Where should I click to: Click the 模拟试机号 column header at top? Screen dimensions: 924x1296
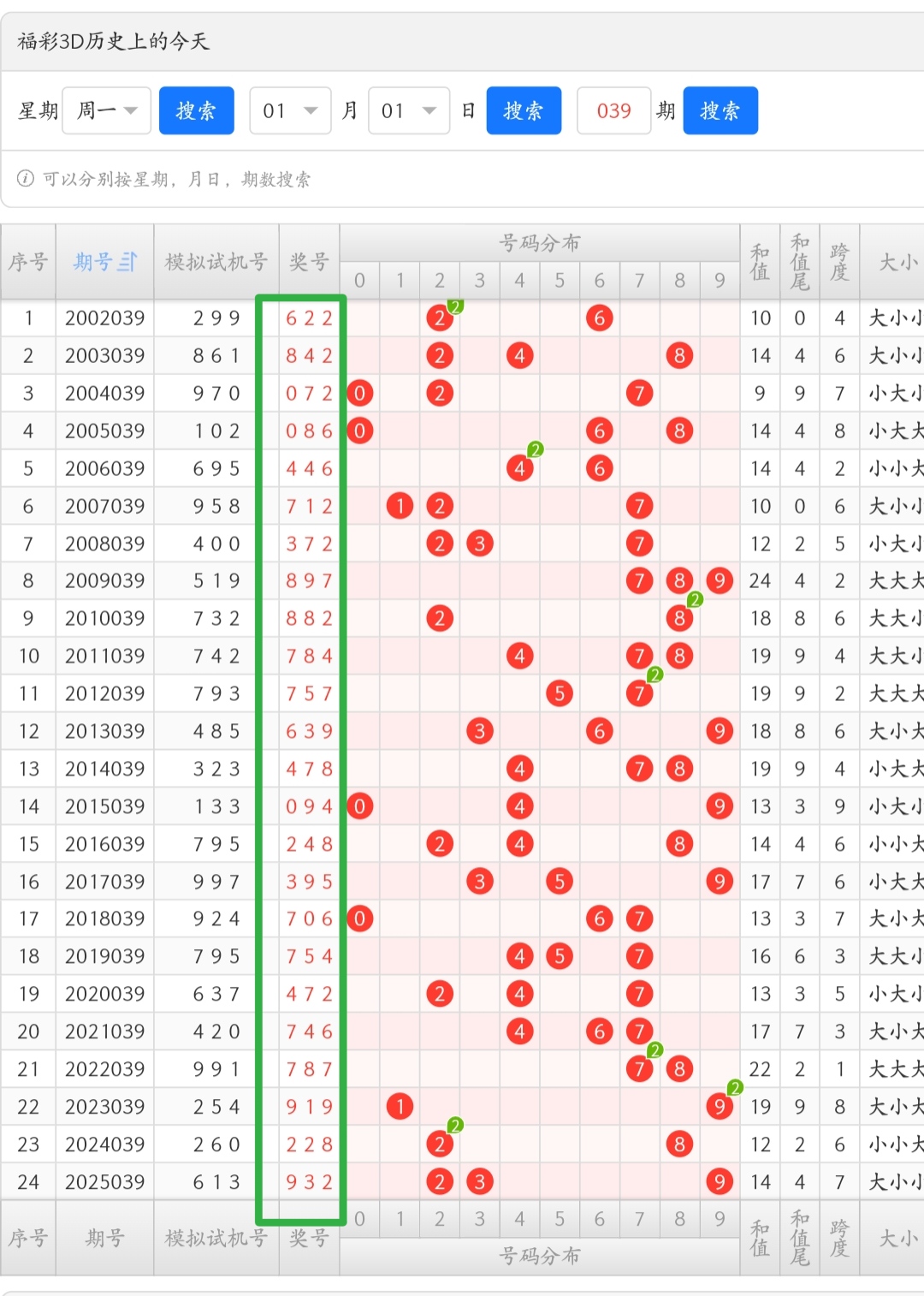216,262
